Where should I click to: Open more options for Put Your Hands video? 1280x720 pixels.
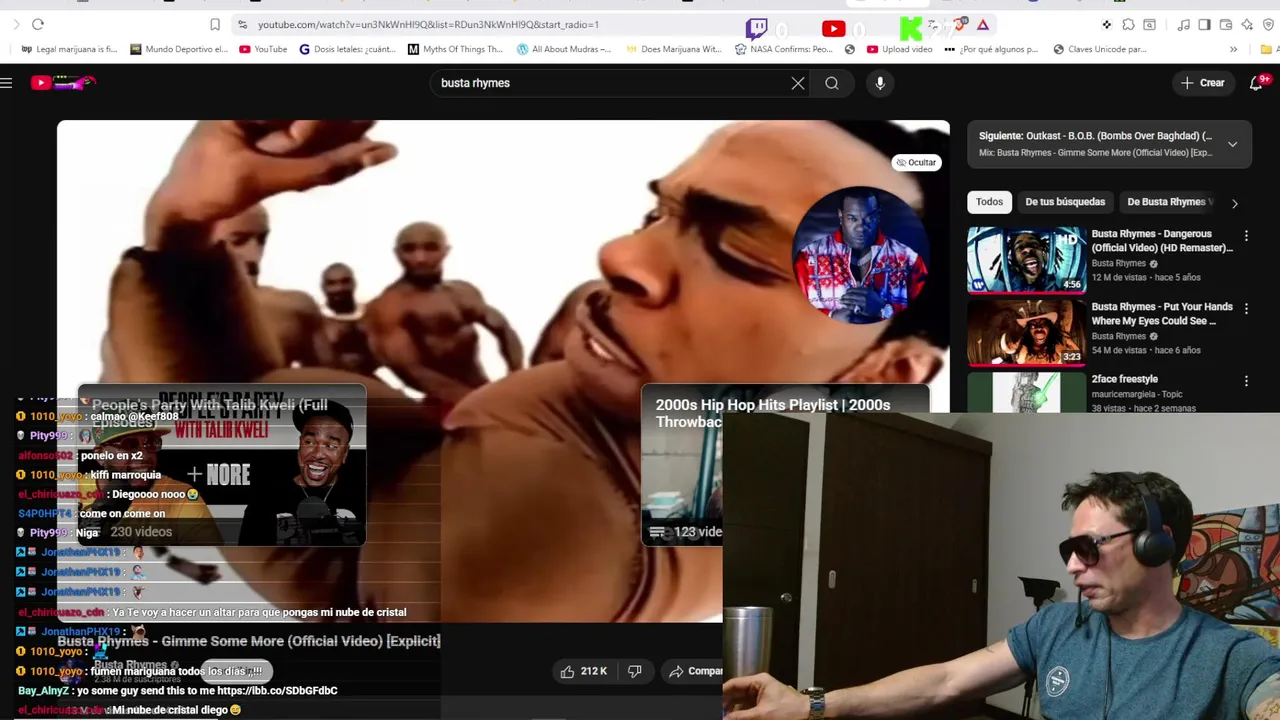(x=1246, y=309)
